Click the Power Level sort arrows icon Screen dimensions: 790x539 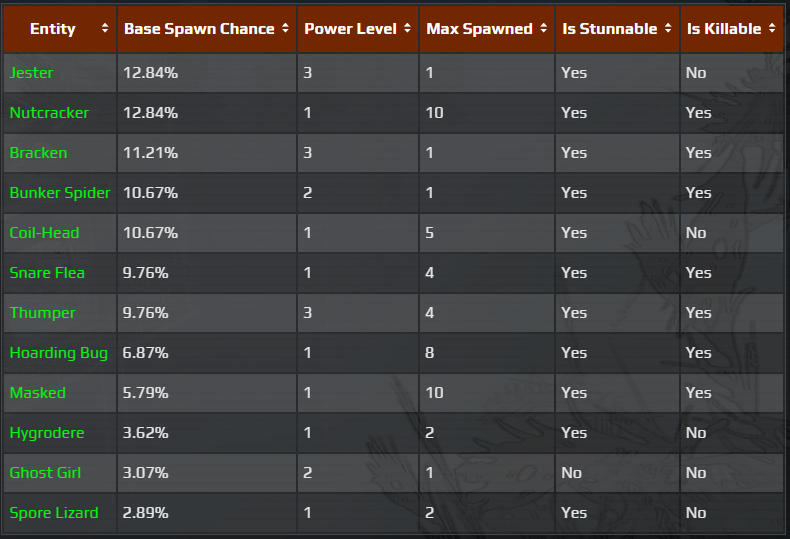click(408, 30)
